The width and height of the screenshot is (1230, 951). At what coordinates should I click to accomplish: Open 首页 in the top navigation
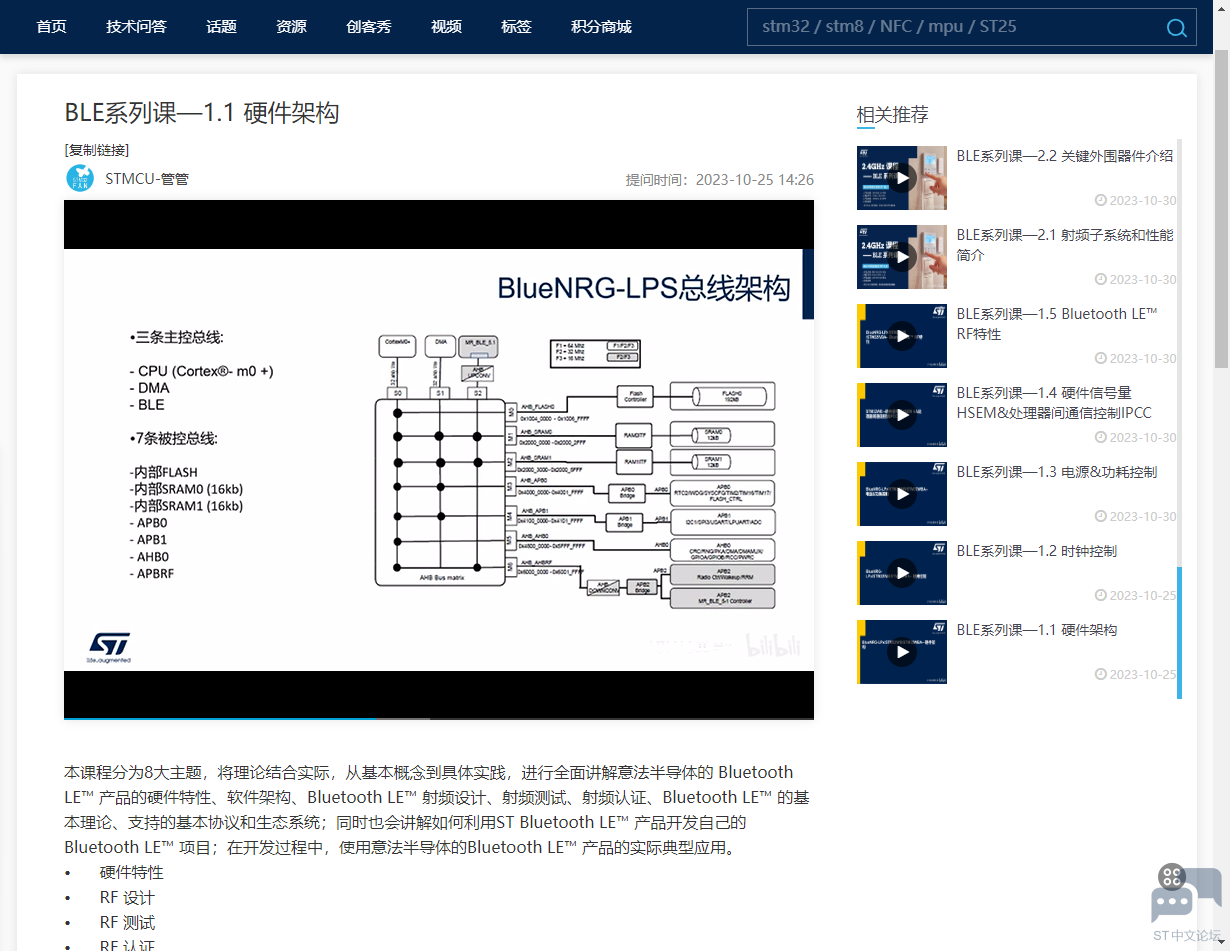51,27
